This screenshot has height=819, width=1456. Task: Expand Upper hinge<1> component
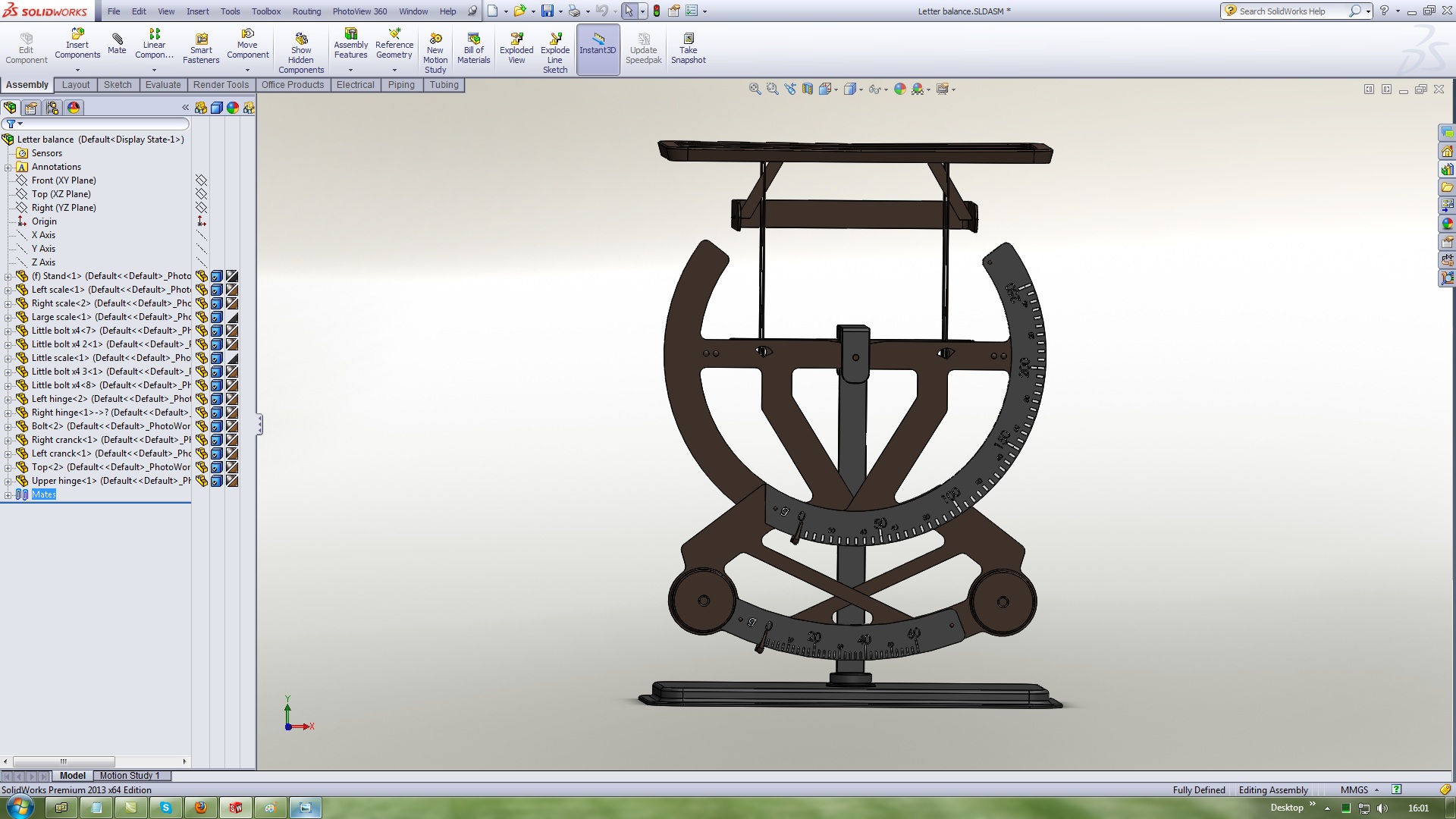[8, 482]
